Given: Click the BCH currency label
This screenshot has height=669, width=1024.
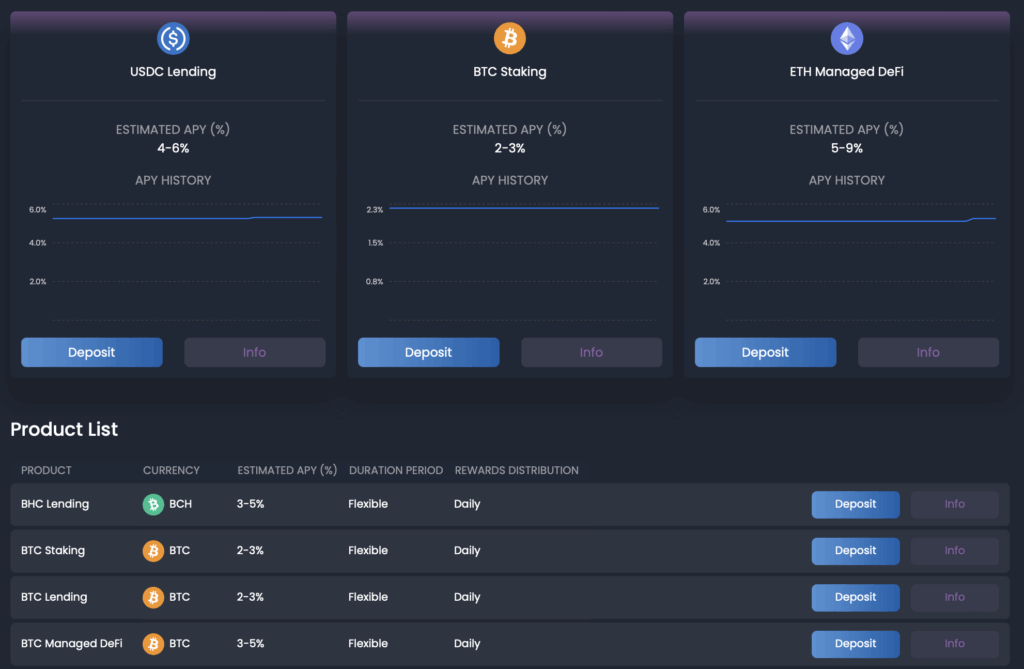Looking at the screenshot, I should (180, 504).
